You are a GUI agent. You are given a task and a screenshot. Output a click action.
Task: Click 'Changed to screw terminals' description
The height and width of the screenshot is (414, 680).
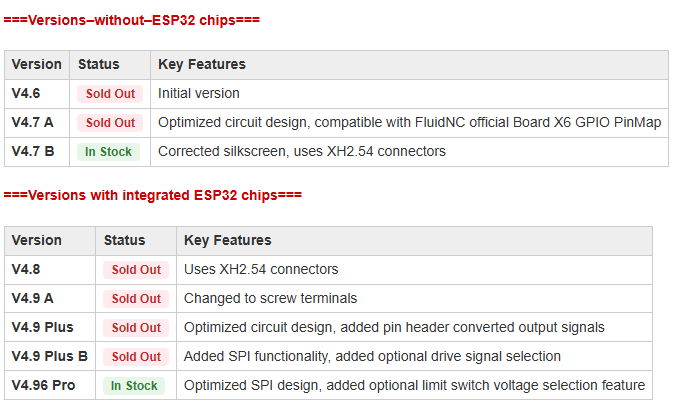point(270,298)
